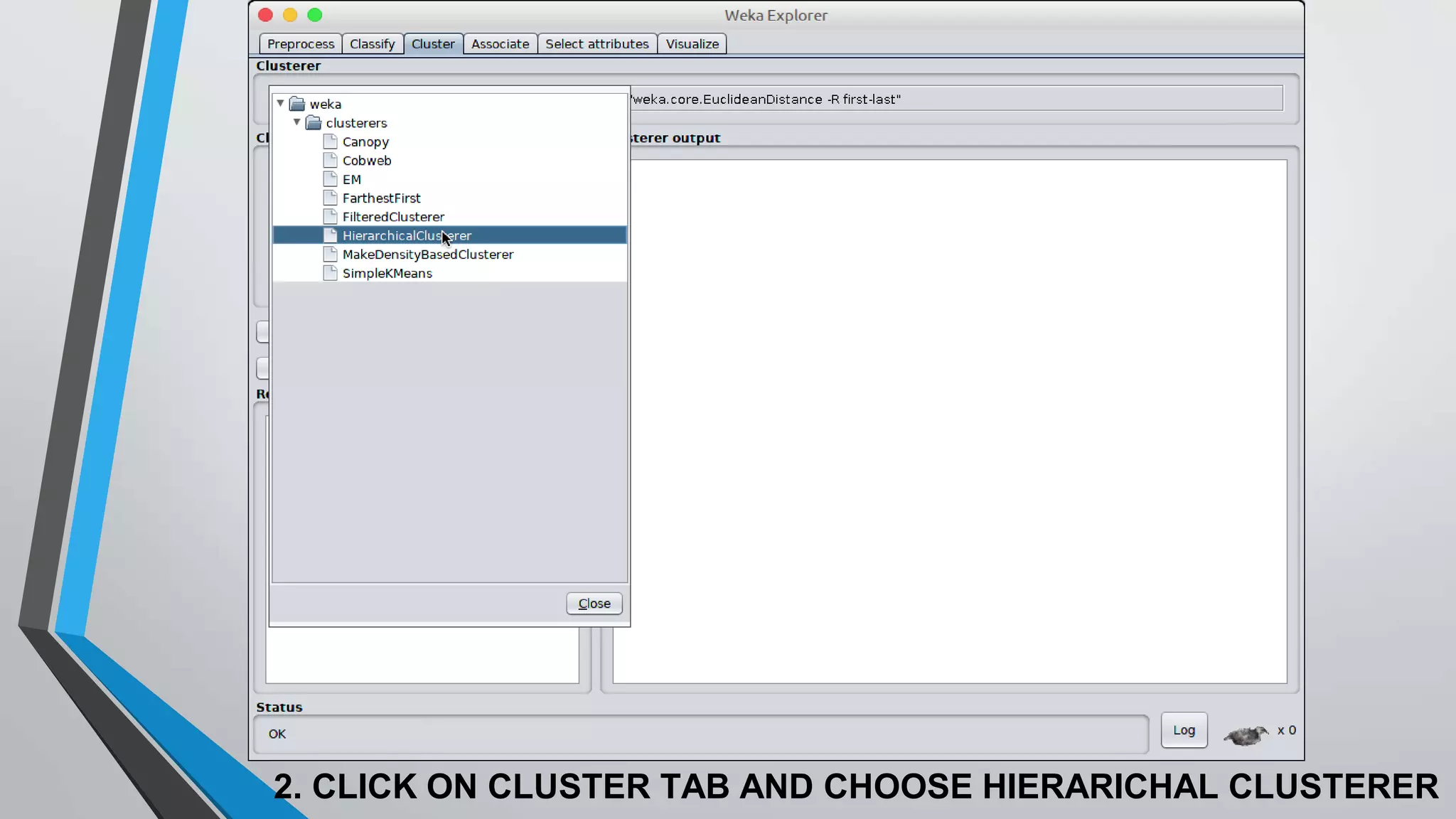The width and height of the screenshot is (1456, 819).
Task: Pick FarthestFirst in the clusterer list
Action: (381, 198)
